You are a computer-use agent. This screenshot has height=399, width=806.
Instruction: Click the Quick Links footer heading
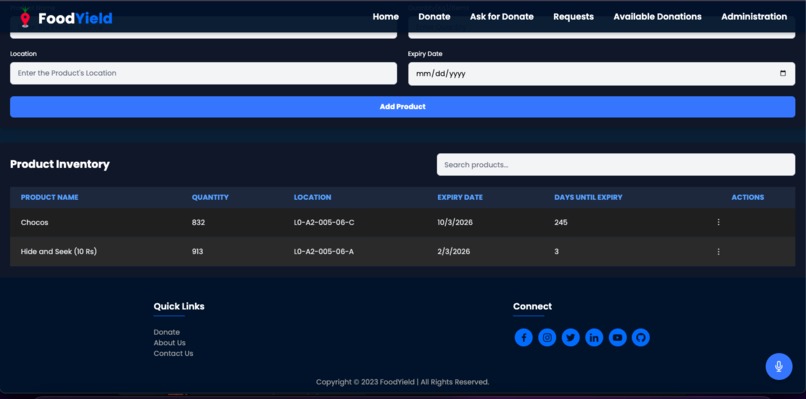click(179, 306)
